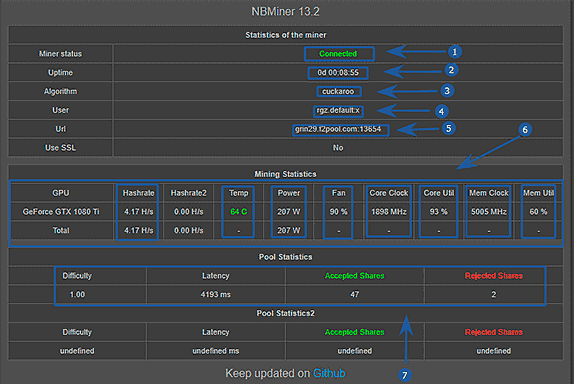Select 0.00 H/s in the Total row
This screenshot has height=384, width=574.
coord(189,230)
